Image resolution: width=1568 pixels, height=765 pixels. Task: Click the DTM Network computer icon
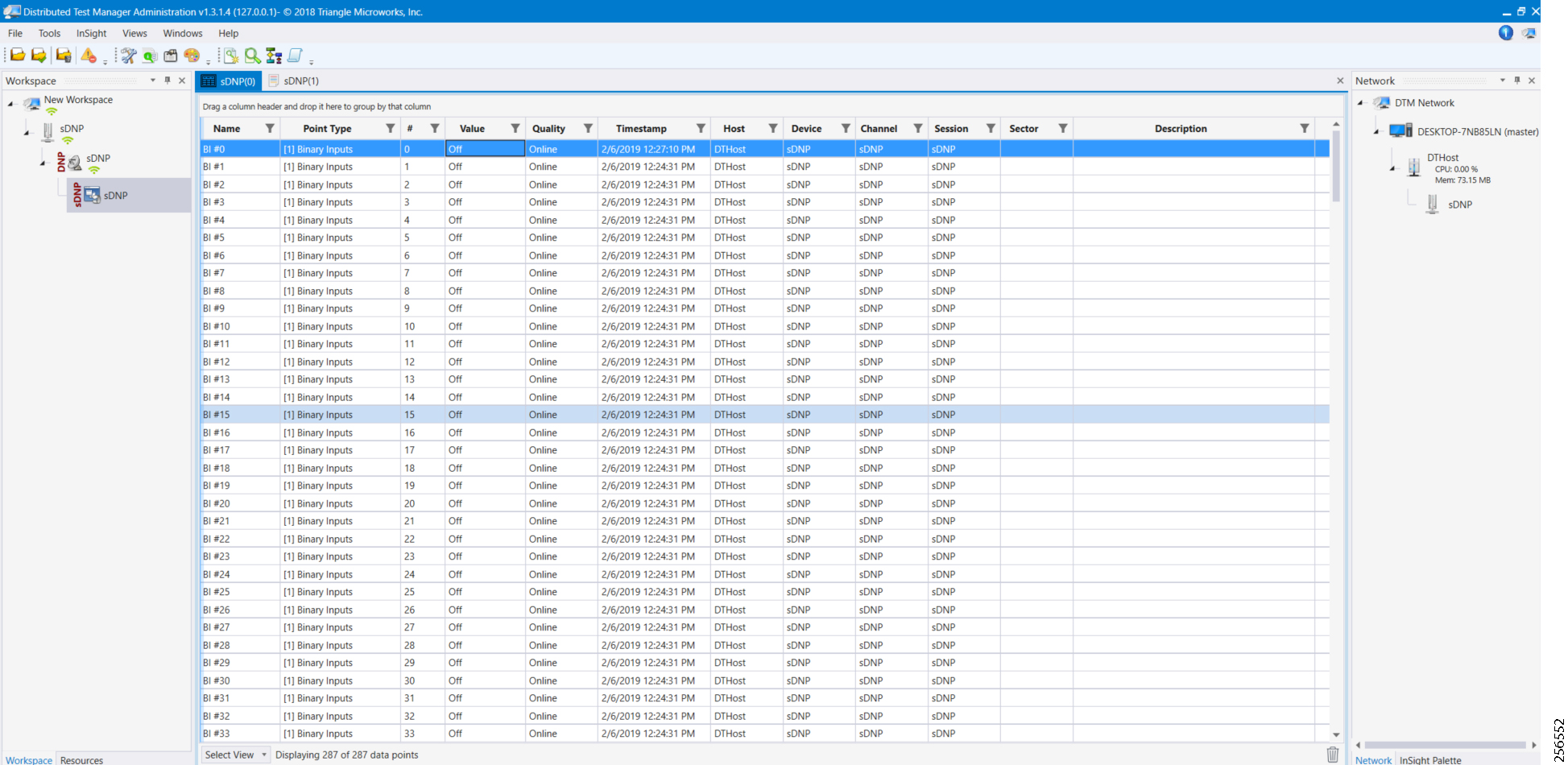(1382, 103)
